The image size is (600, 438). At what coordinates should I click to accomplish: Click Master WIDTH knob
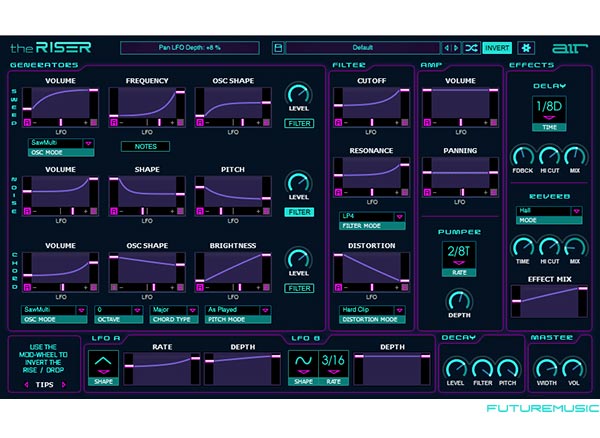click(x=546, y=369)
